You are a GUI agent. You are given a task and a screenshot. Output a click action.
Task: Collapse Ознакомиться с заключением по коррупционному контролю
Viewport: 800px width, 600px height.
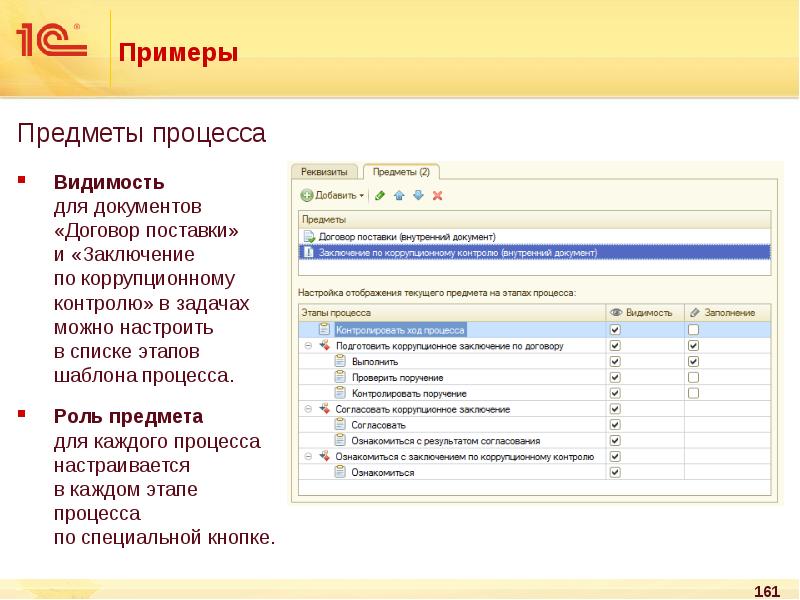point(306,456)
